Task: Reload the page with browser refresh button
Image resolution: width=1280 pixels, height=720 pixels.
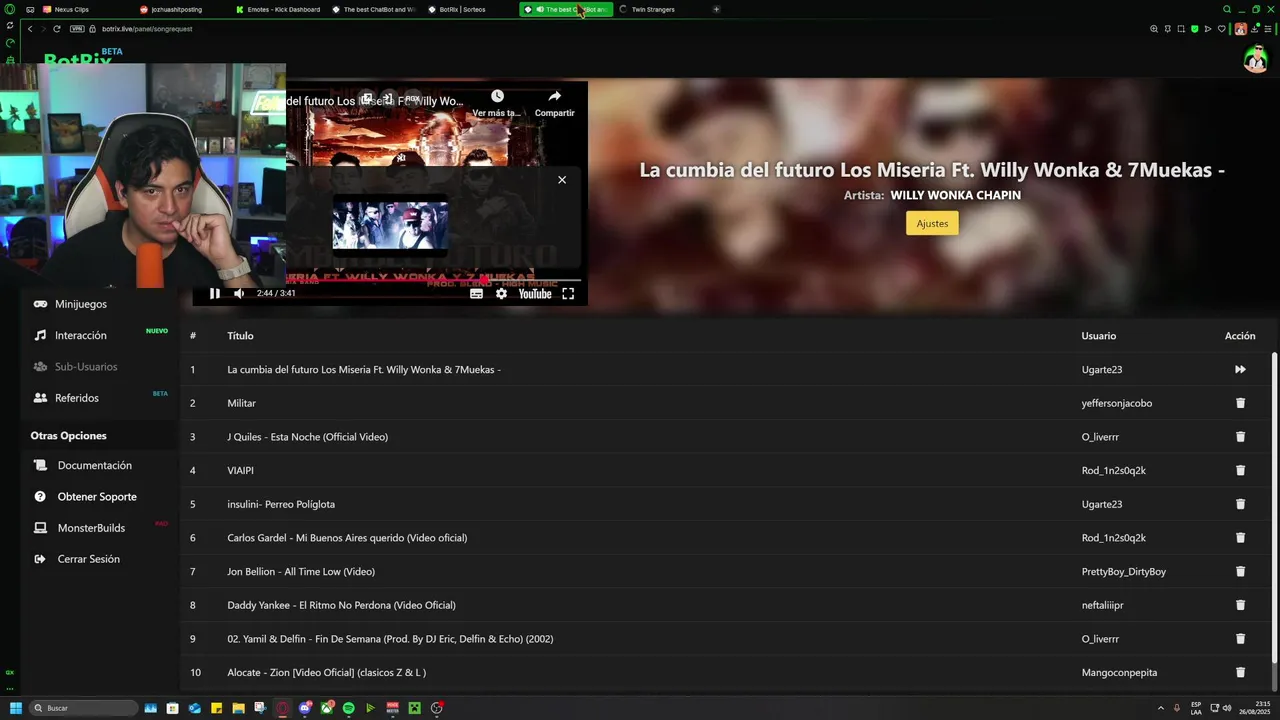Action: (x=56, y=29)
